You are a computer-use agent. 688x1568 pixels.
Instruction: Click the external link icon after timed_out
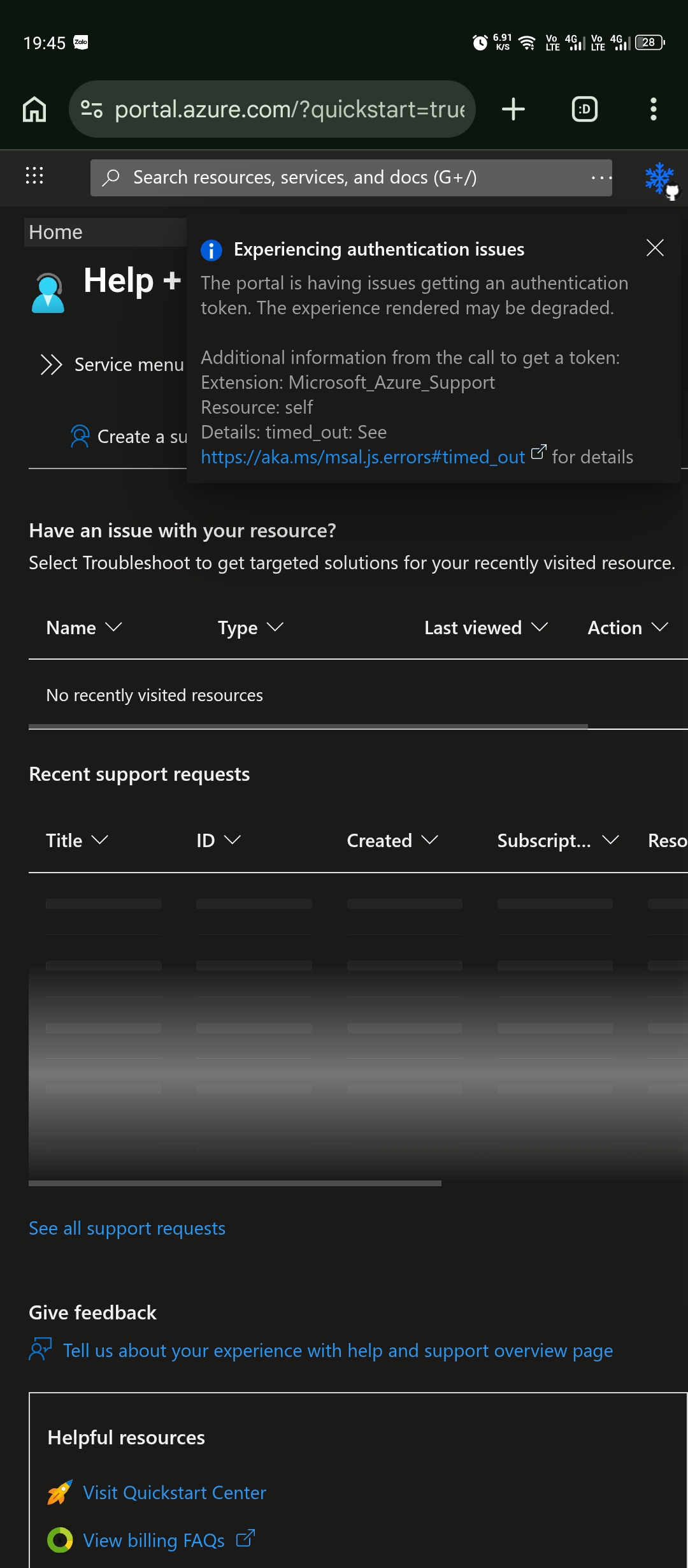coord(538,452)
